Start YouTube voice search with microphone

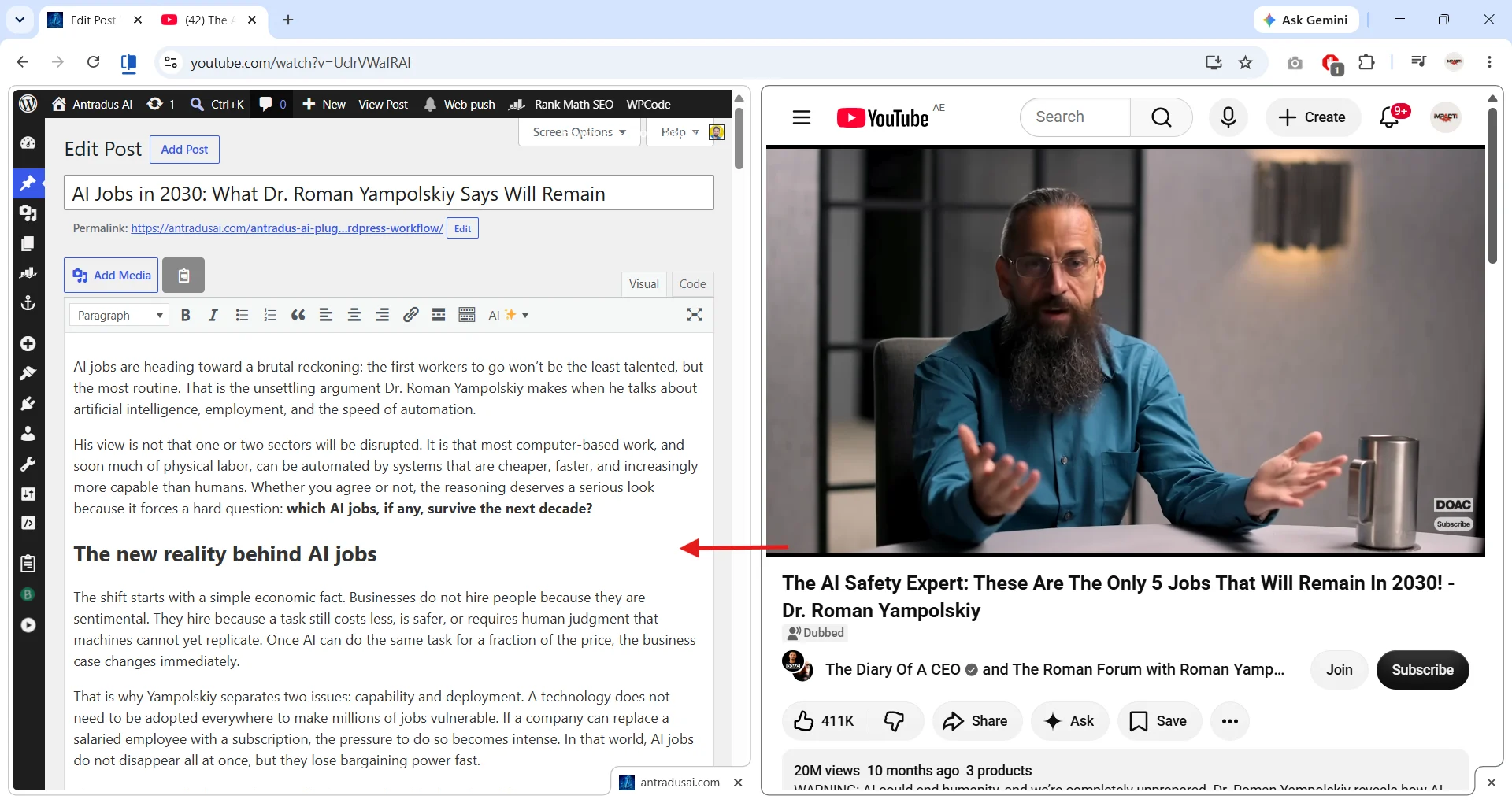point(1228,117)
